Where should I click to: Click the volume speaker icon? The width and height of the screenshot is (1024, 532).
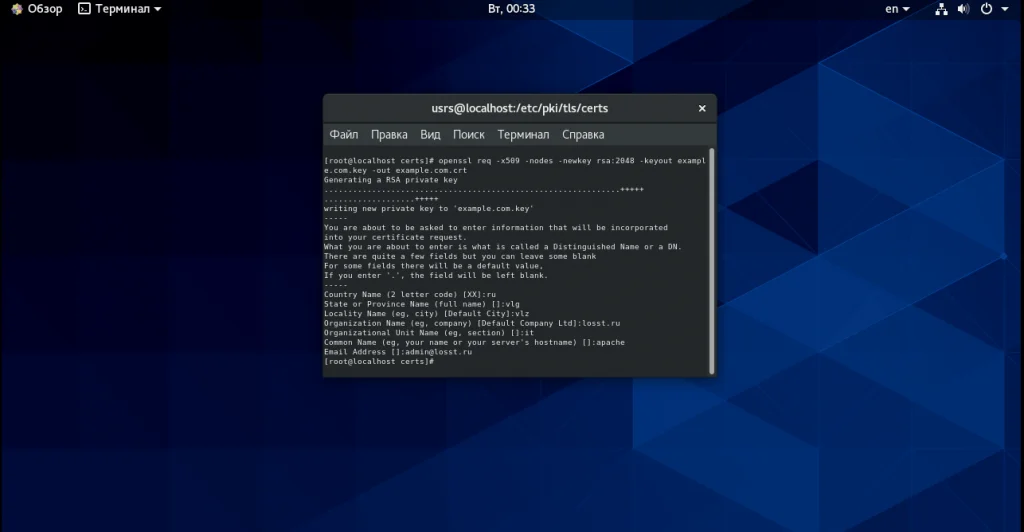[x=963, y=9]
